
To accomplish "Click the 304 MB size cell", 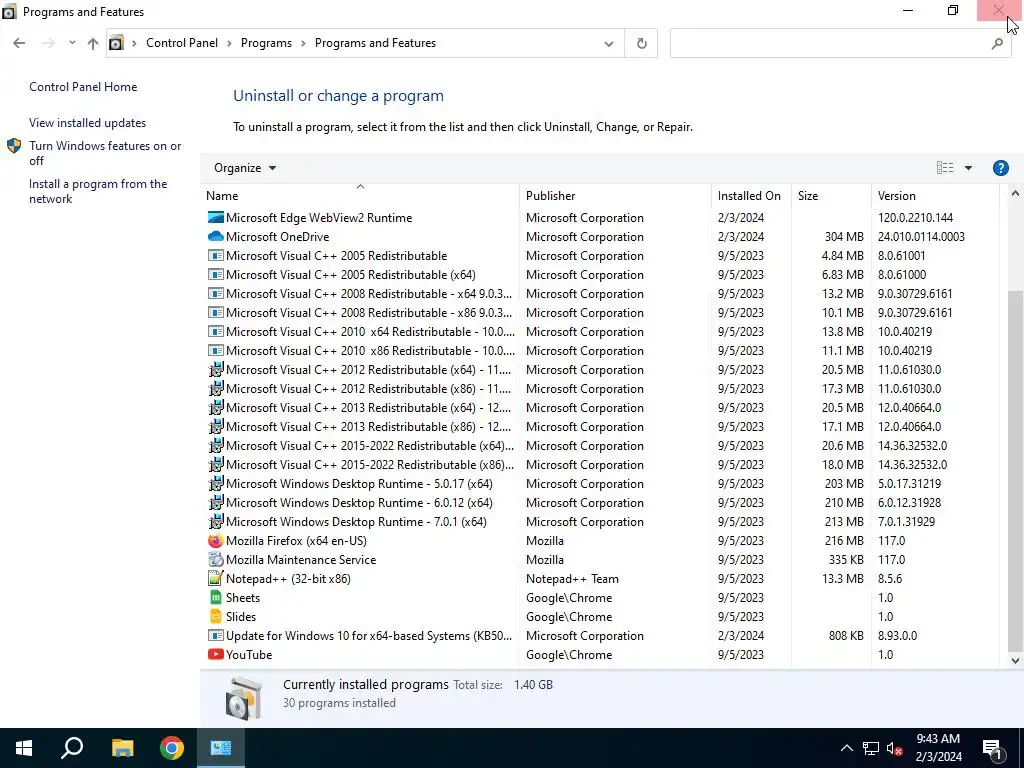I will pos(844,236).
